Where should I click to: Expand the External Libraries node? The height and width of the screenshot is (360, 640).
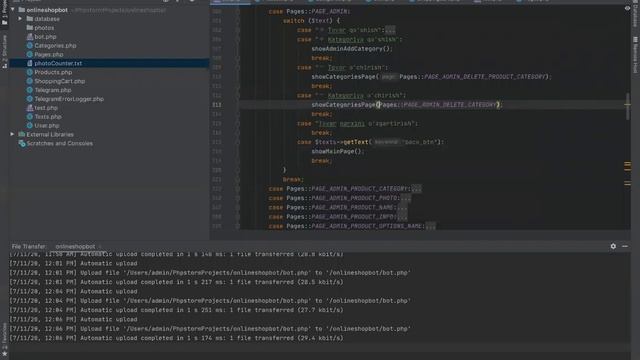(x=12, y=134)
